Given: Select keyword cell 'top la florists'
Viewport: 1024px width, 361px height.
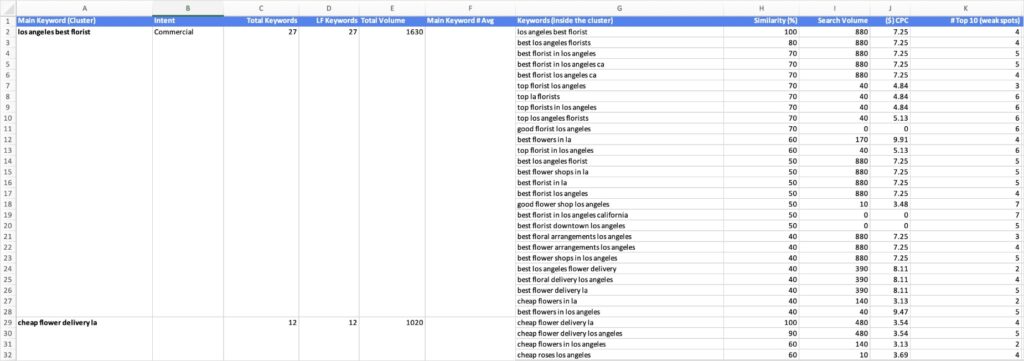Looking at the screenshot, I should (x=618, y=97).
